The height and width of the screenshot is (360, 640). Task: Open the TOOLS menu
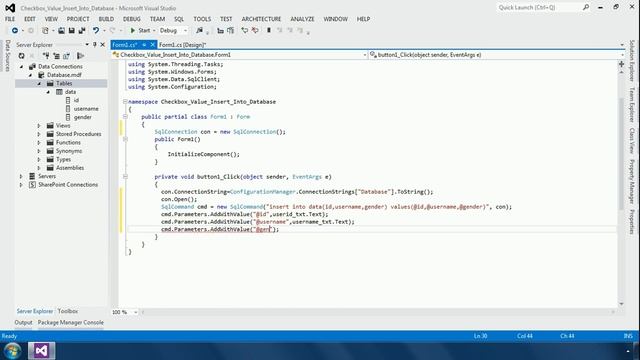point(202,19)
